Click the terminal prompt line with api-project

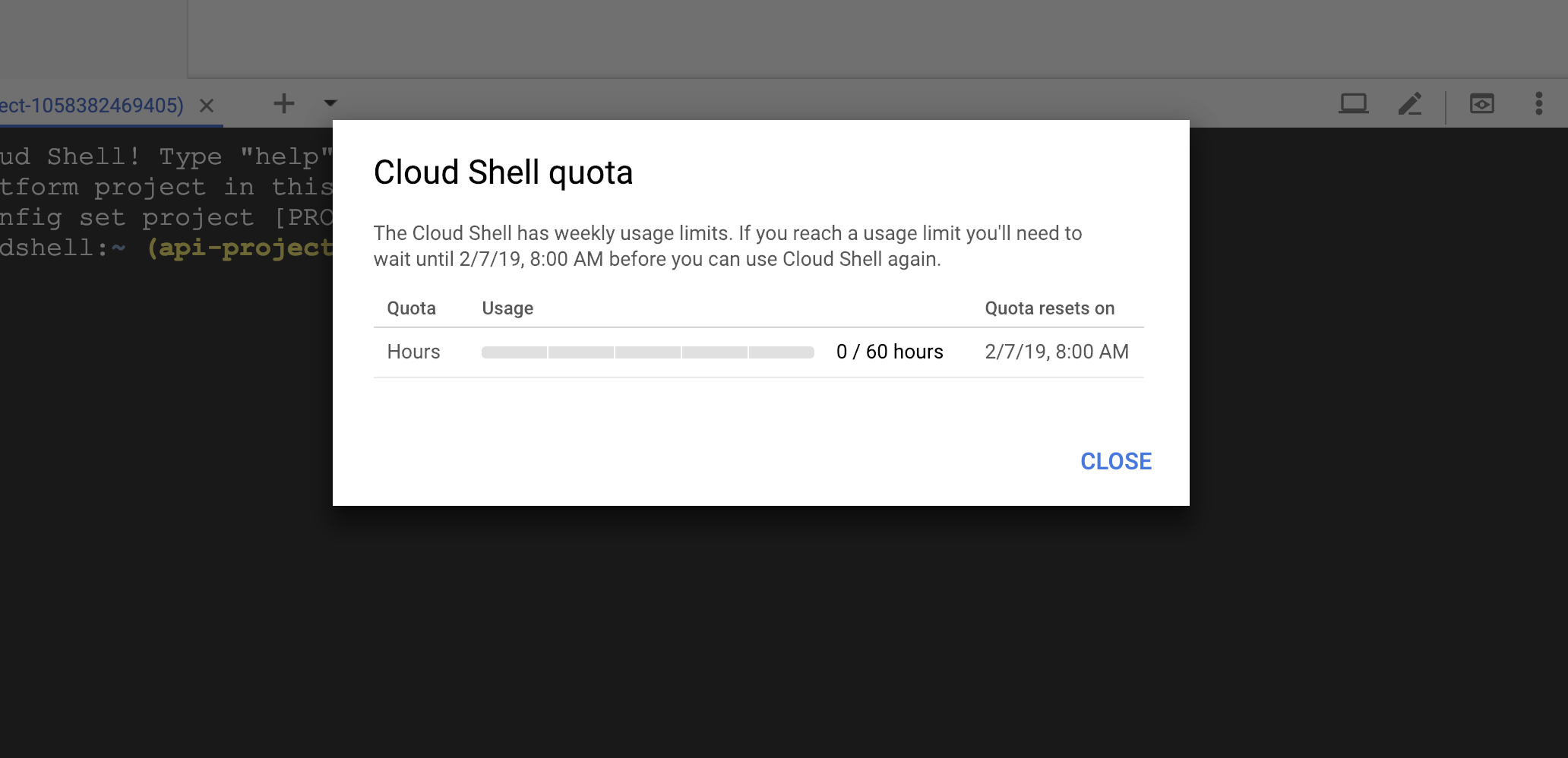click(166, 248)
